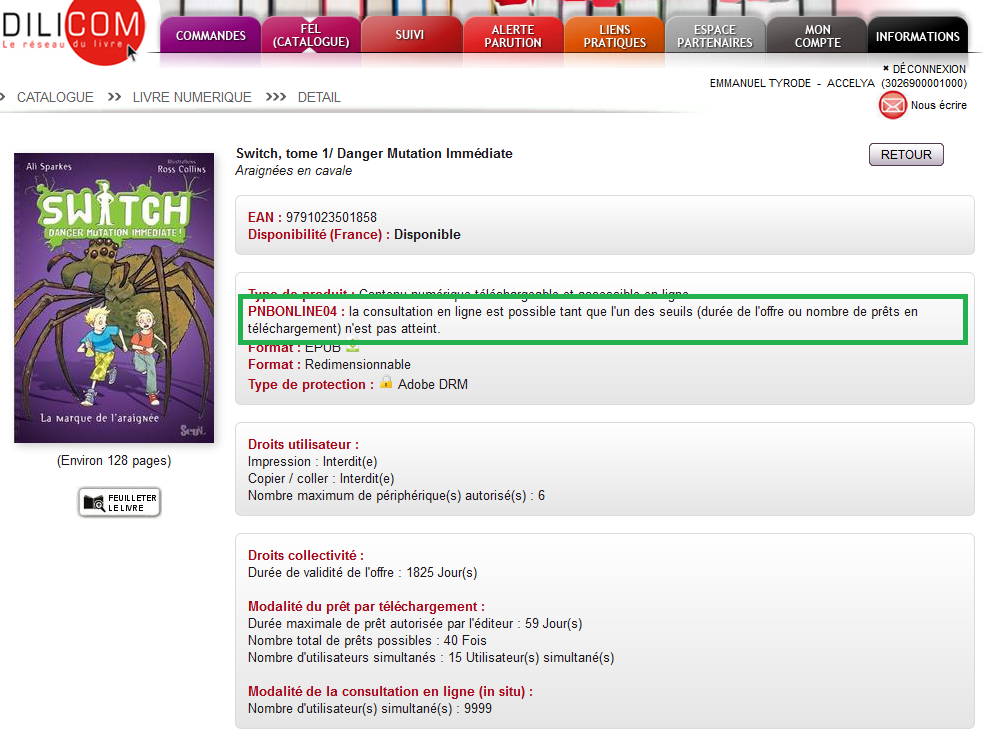Select the SUIVI tab
Screen dimensions: 983x744
pyautogui.click(x=409, y=35)
